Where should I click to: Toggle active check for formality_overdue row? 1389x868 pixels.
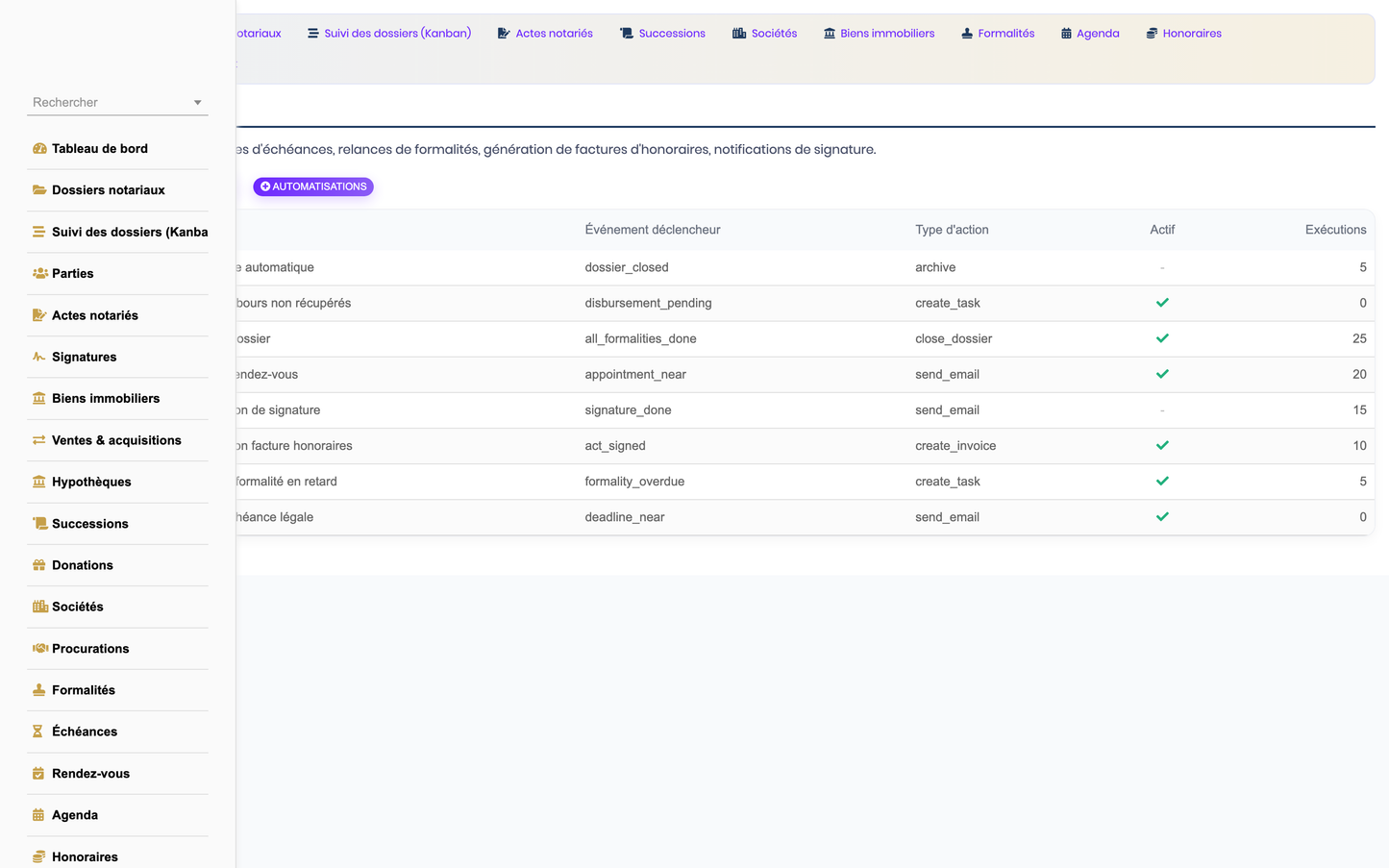click(1162, 481)
